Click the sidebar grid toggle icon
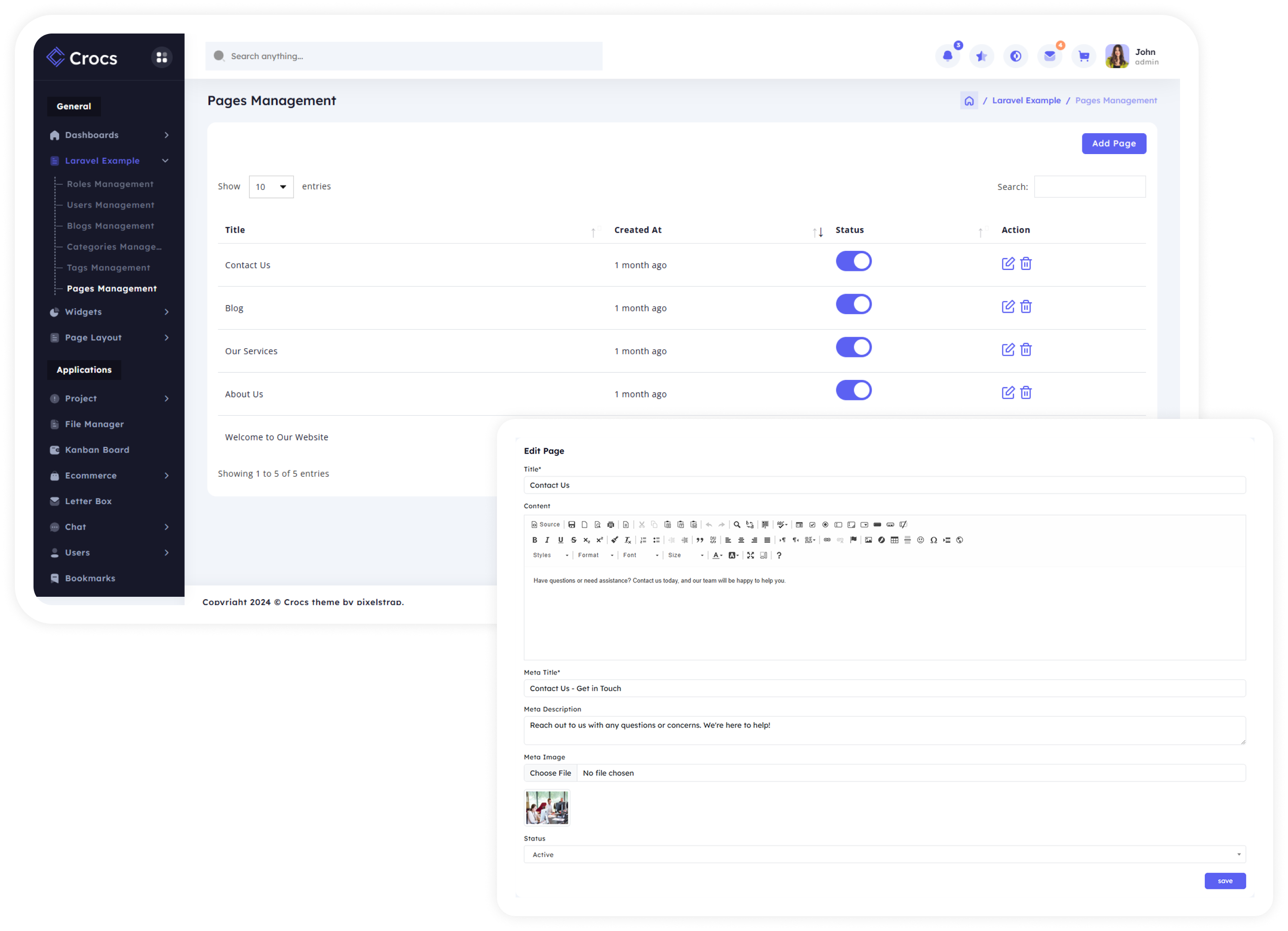 tap(162, 57)
